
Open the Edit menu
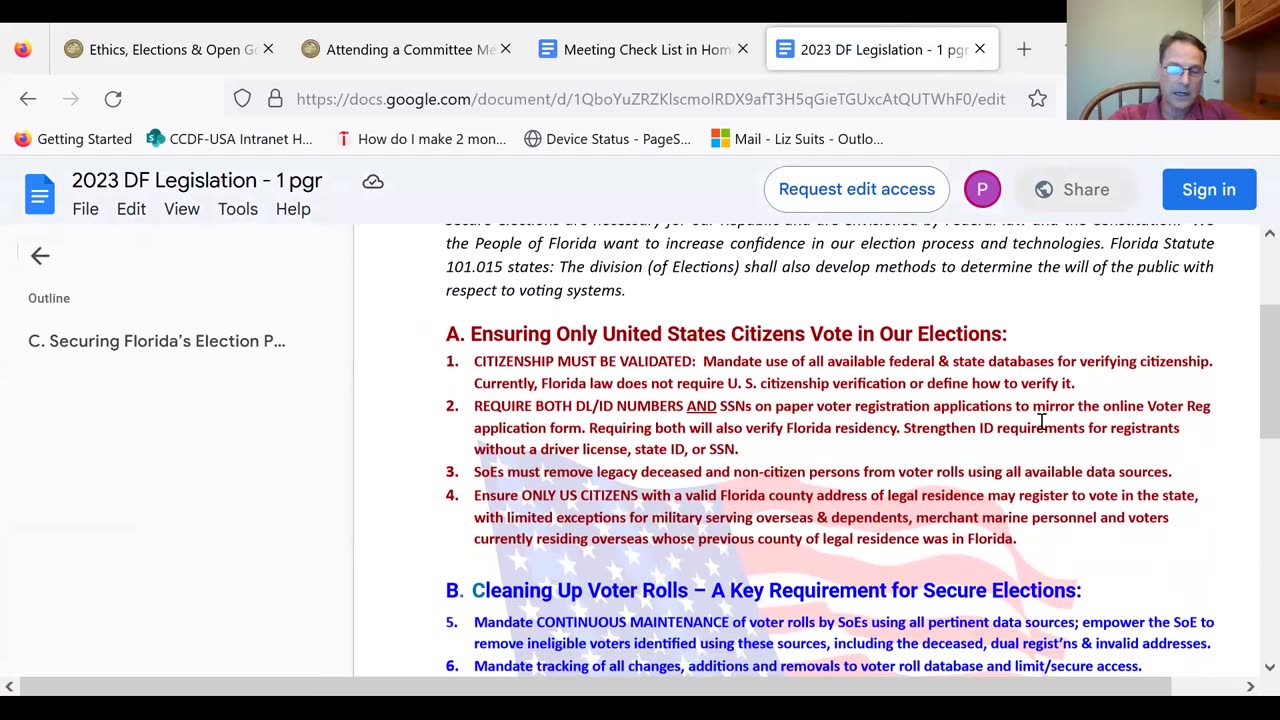pyautogui.click(x=131, y=209)
